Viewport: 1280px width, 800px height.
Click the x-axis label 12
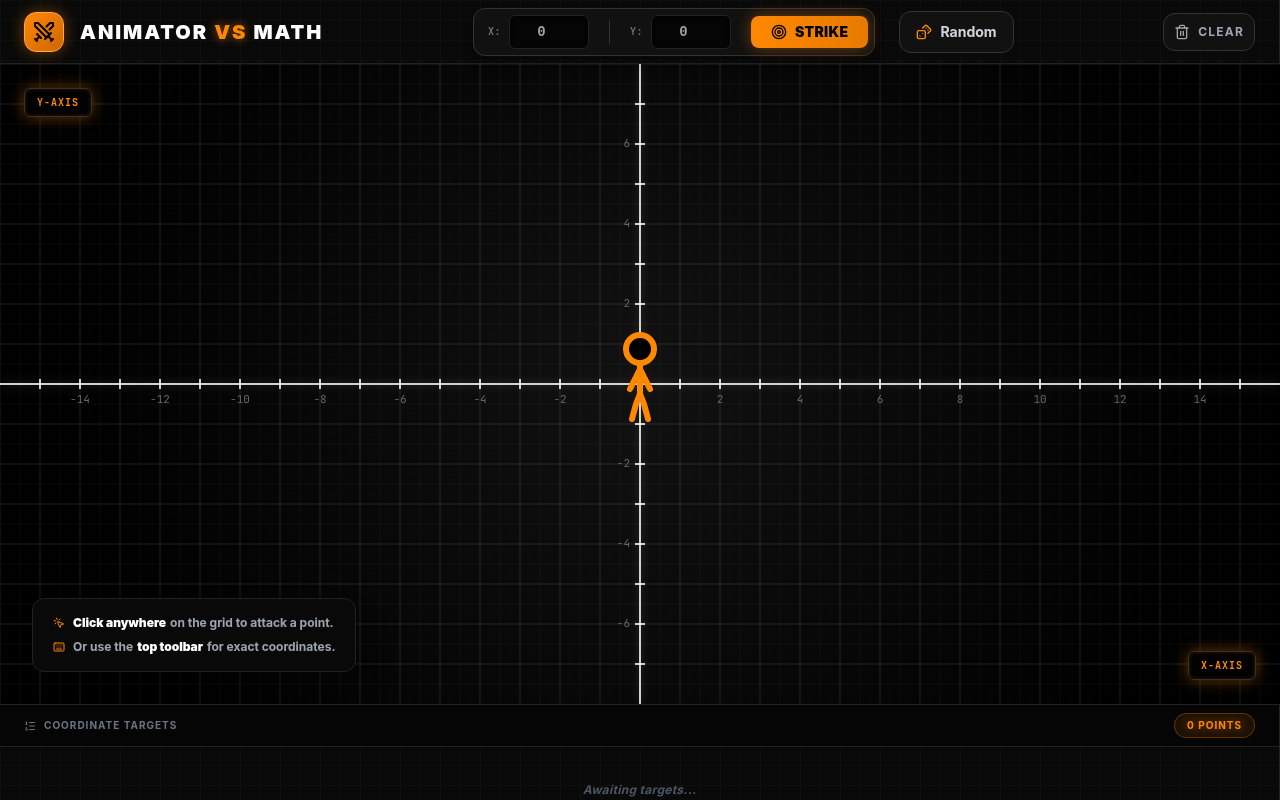click(1120, 400)
